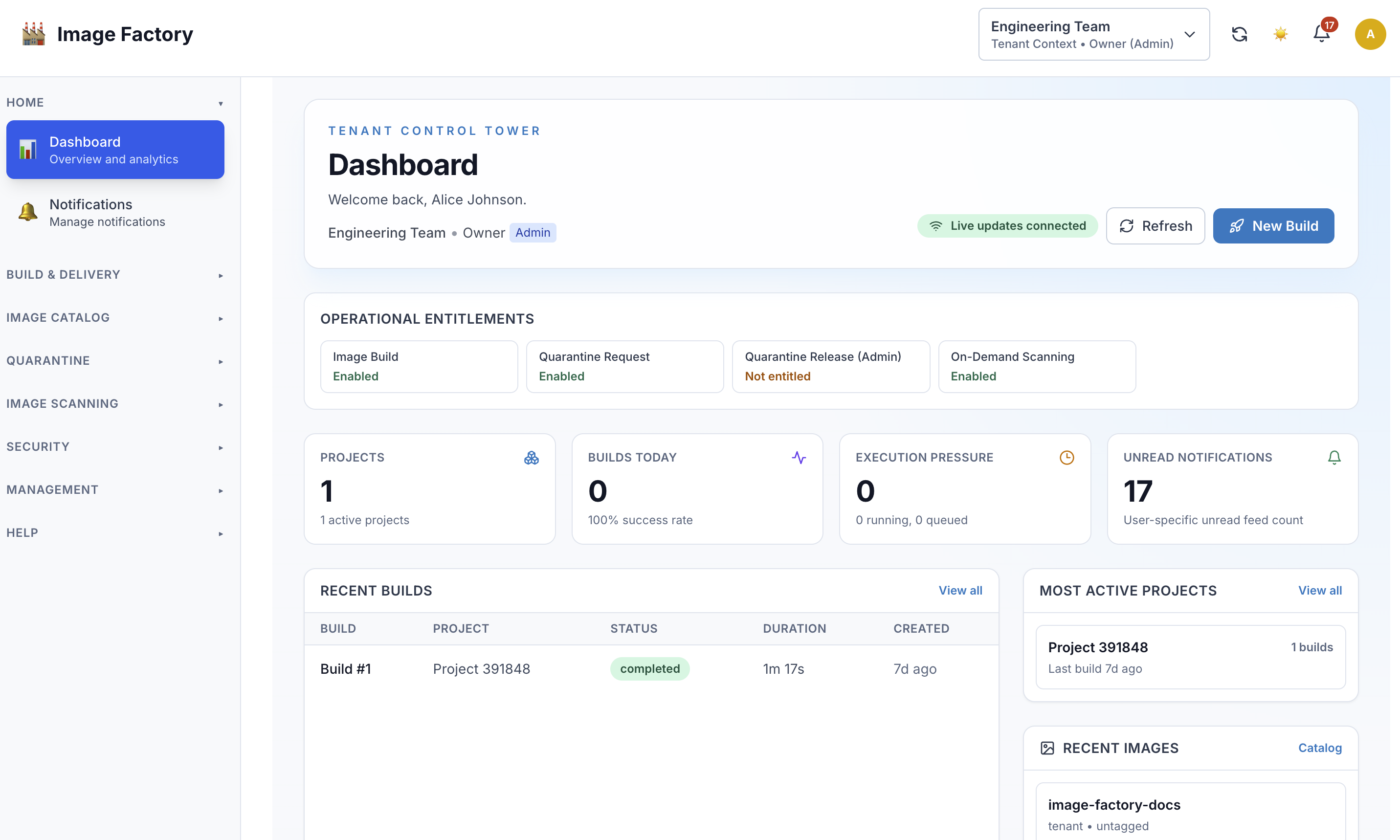Screen dimensions: 1400x840
Task: Click the image icon next to Recent Images
Action: pos(1049,748)
